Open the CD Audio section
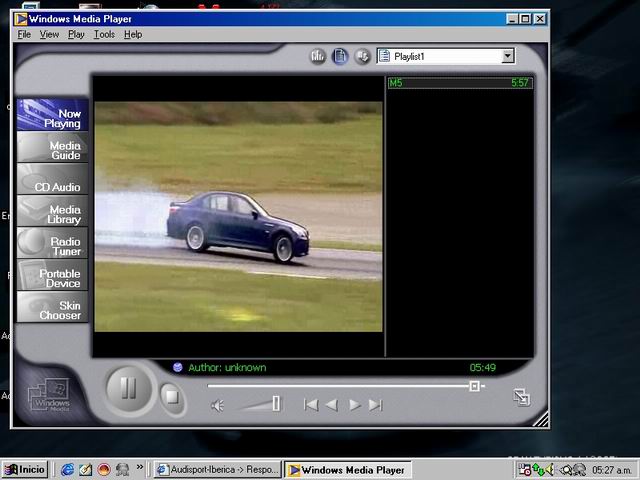Image resolution: width=640 pixels, height=480 pixels. [53, 179]
